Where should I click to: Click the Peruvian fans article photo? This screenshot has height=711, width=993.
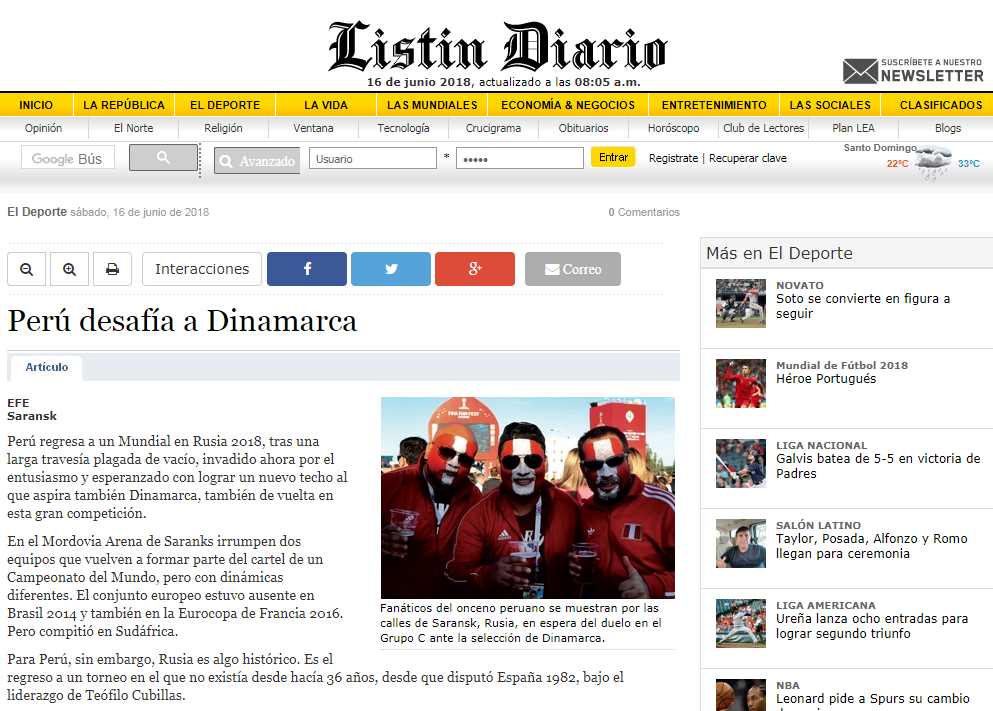click(528, 498)
